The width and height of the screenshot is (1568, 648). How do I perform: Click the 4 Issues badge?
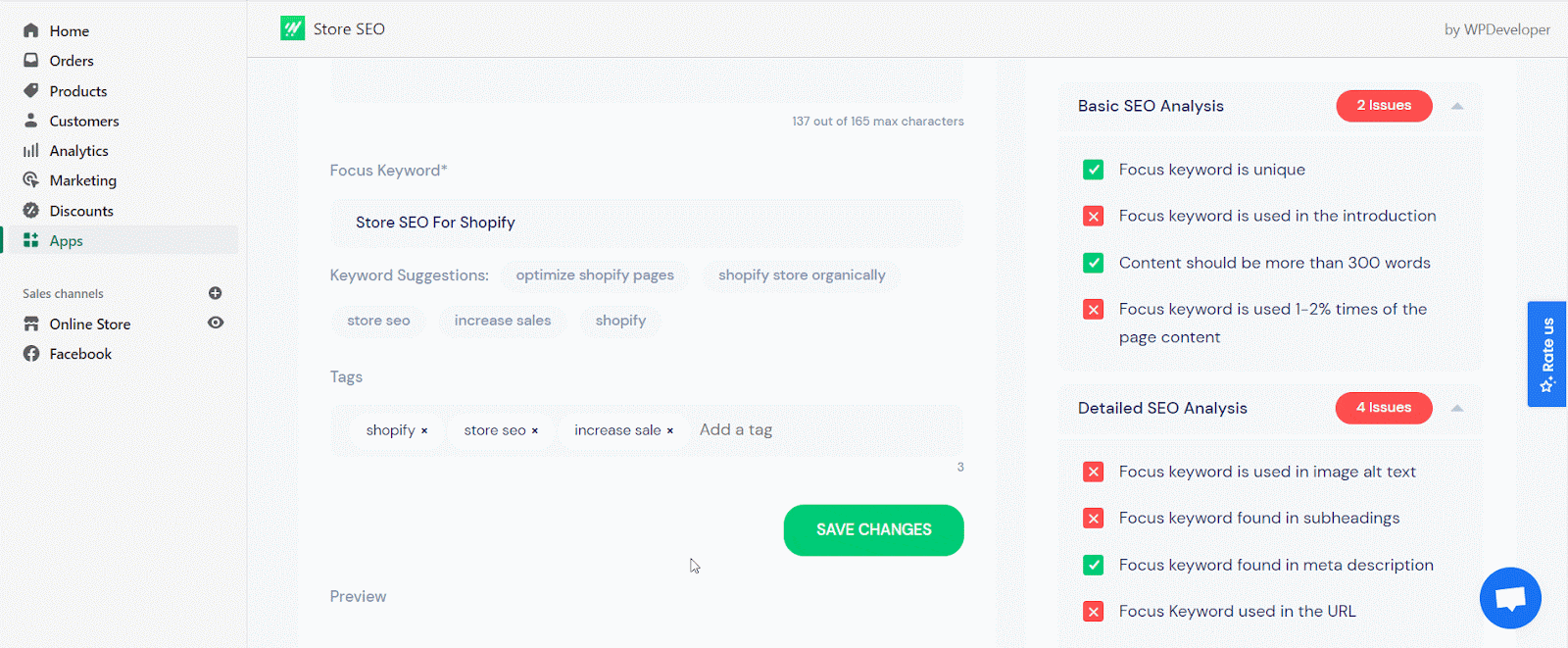1384,408
